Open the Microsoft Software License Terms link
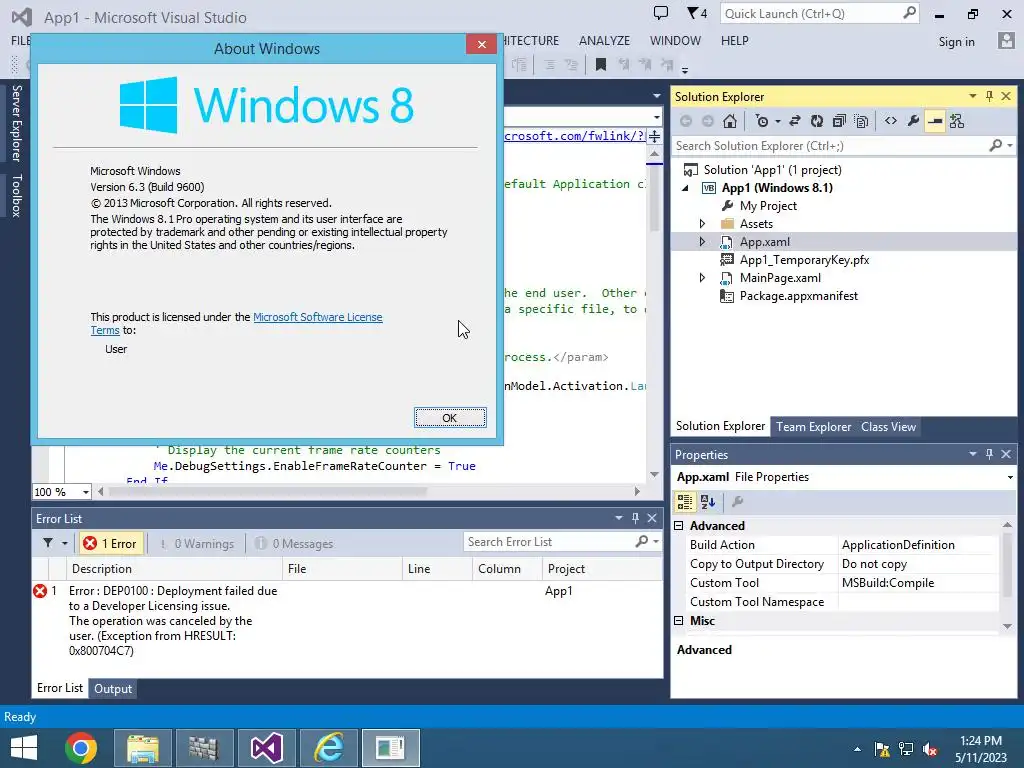This screenshot has width=1024, height=768. [x=317, y=317]
